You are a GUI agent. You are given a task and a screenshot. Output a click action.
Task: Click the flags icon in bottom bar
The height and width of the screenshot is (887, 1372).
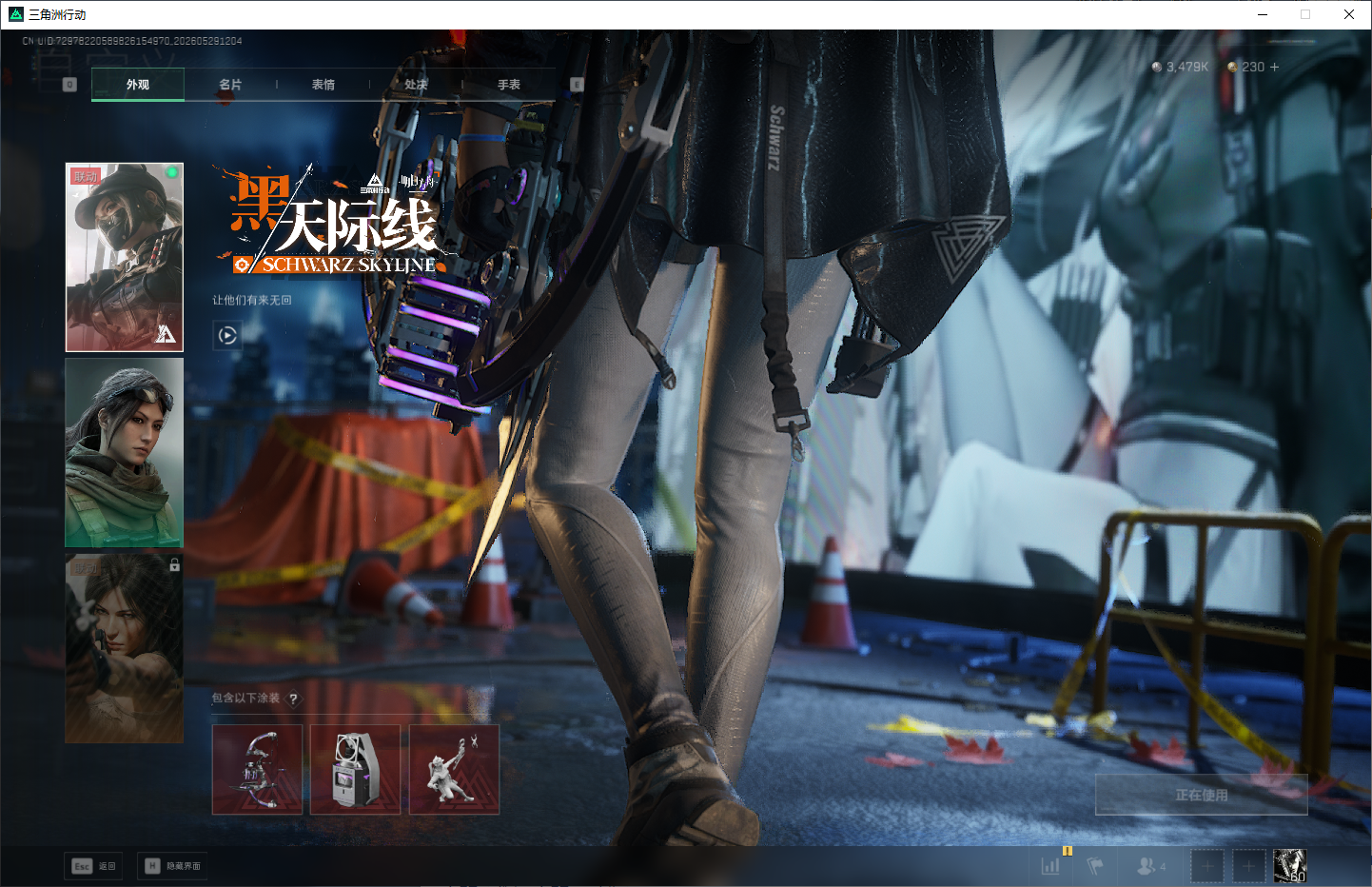1095,866
